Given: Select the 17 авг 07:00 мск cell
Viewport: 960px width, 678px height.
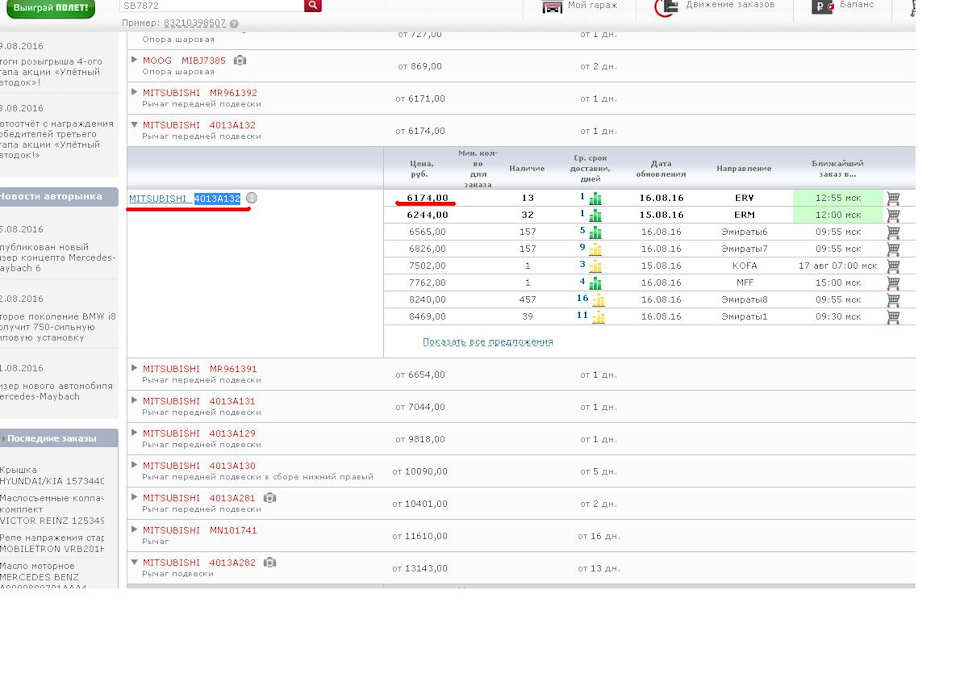Looking at the screenshot, I should [838, 266].
